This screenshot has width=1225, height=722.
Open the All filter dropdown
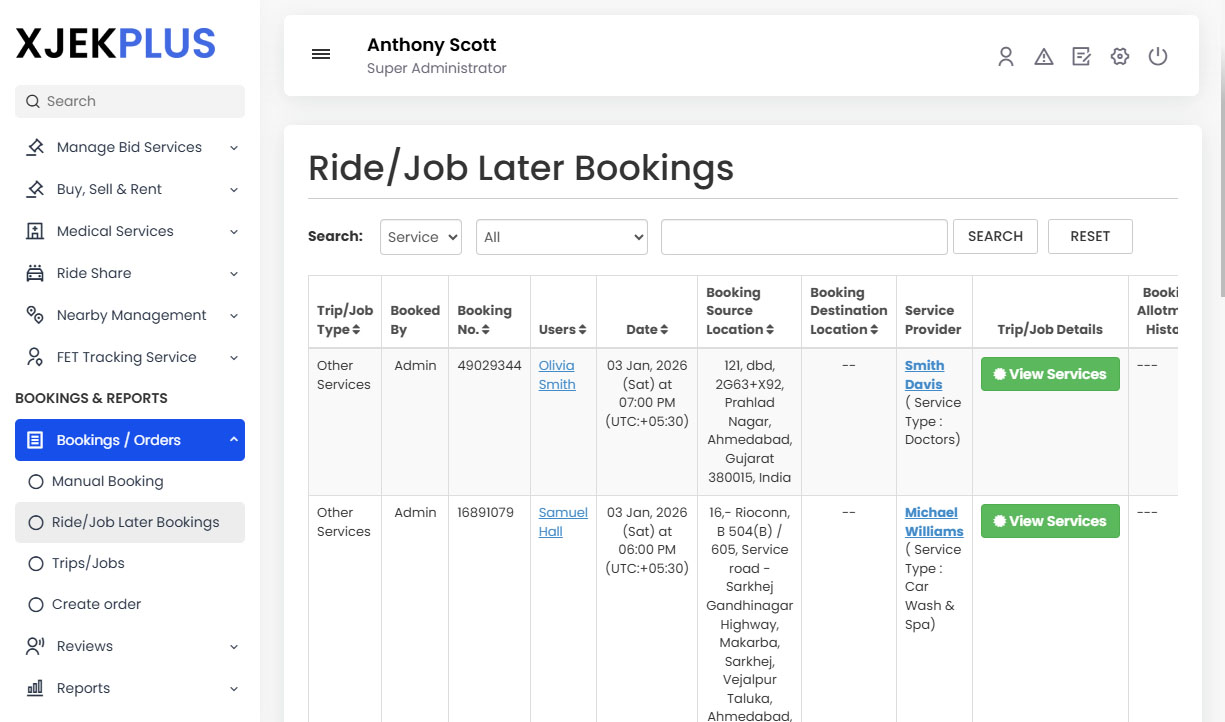(561, 237)
